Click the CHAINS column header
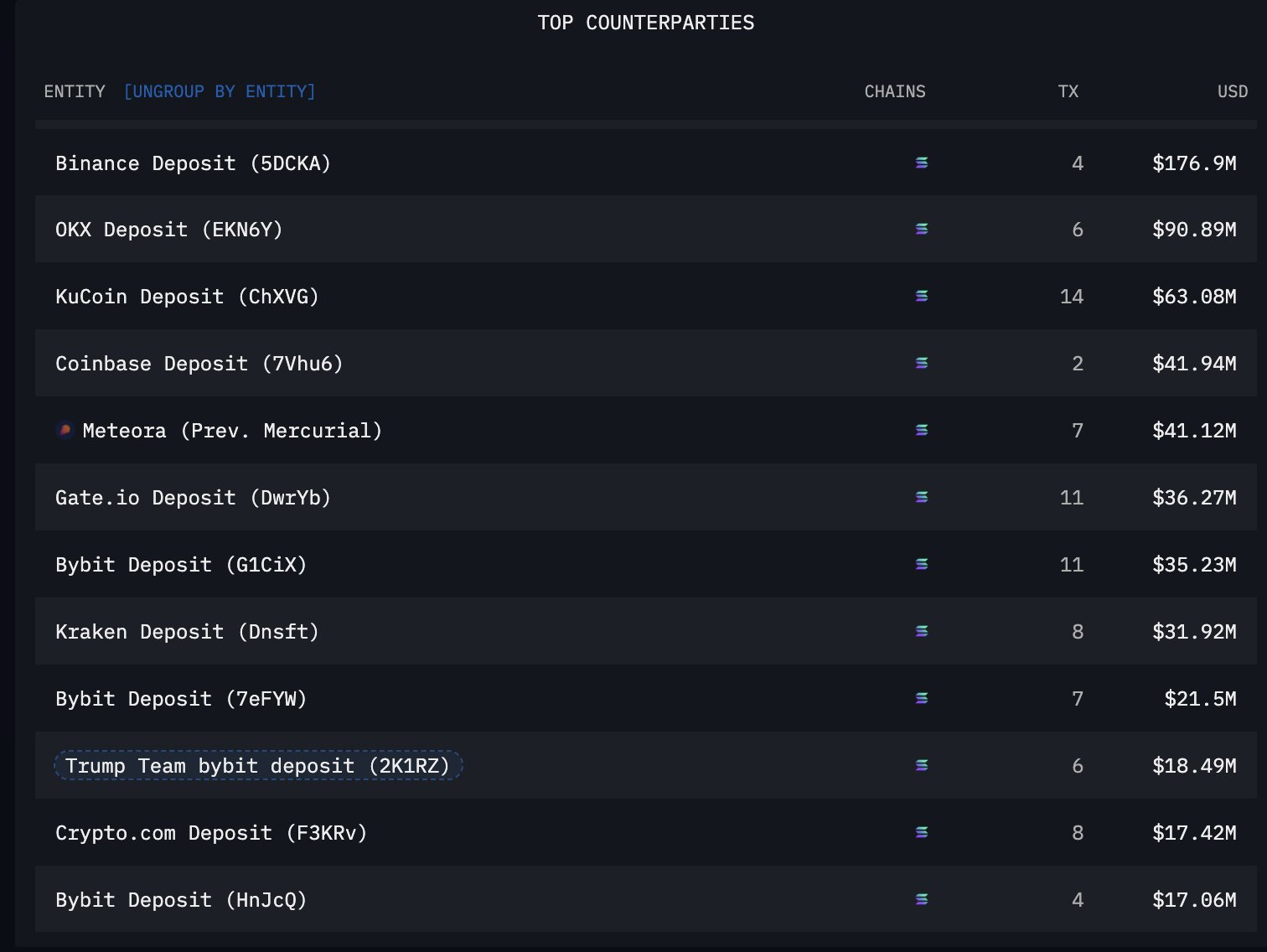Screen dimensions: 1267x952 tap(895, 91)
